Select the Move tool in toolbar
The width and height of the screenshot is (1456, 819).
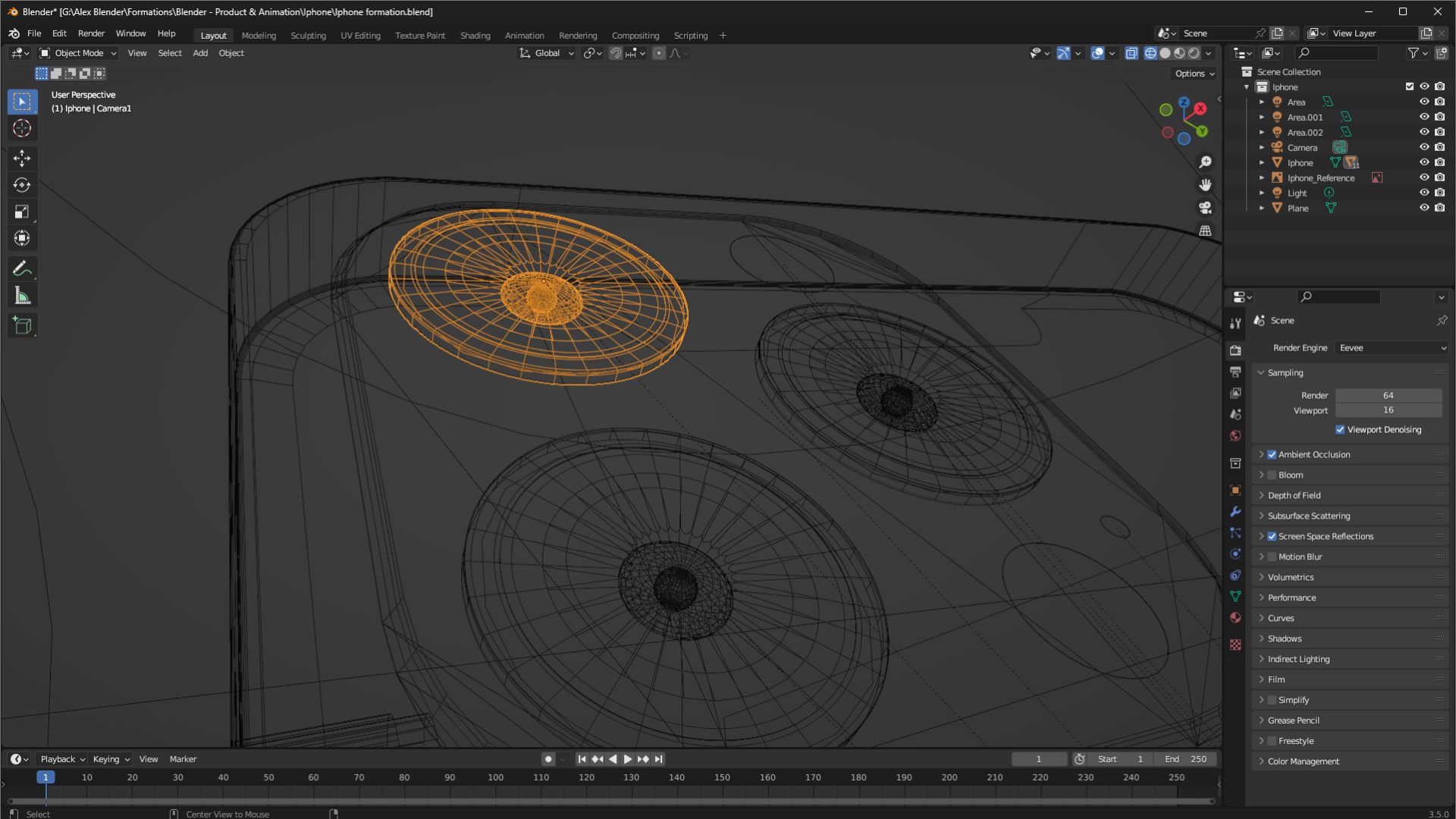coord(22,158)
